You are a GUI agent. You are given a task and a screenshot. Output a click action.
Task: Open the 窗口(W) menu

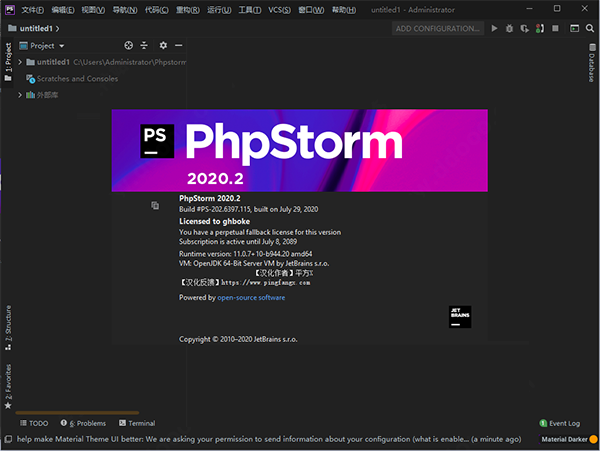point(311,10)
